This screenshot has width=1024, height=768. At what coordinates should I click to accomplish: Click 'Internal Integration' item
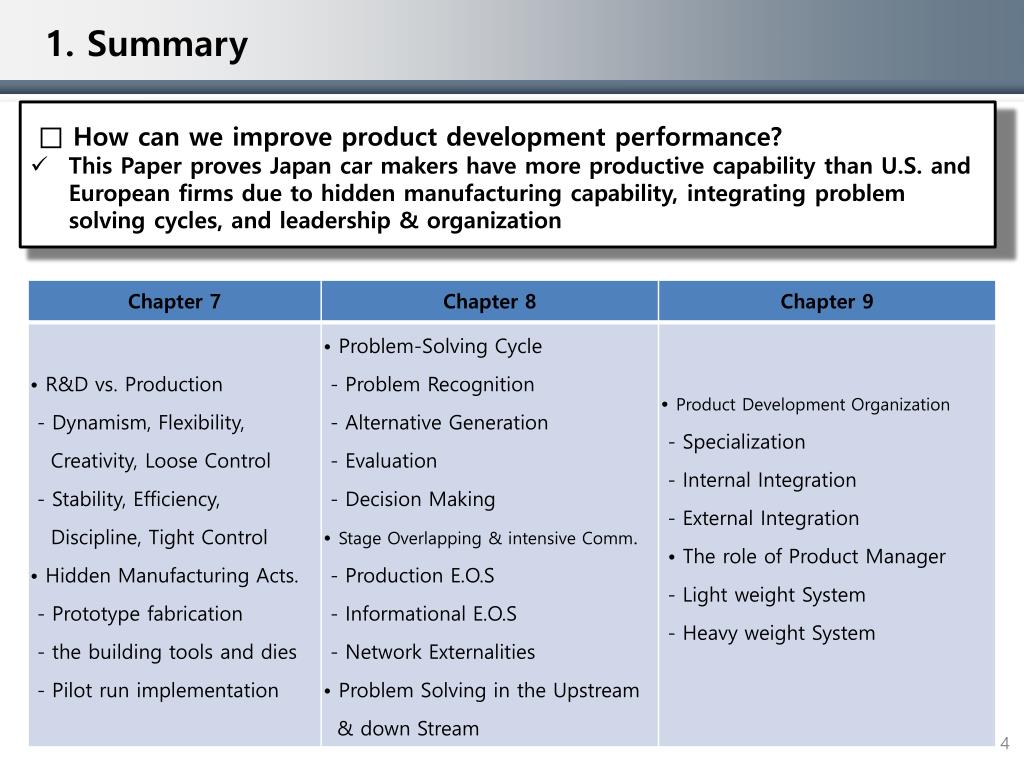(769, 480)
